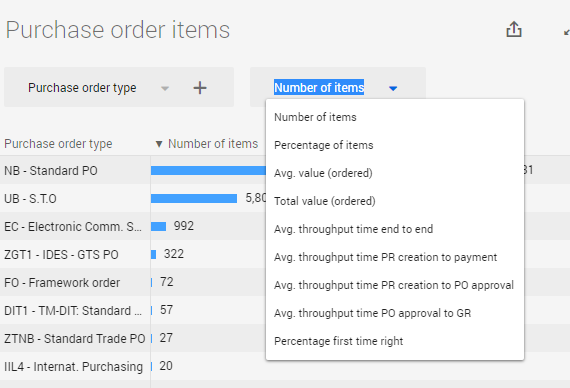
Task: Add a dimension with plus icon
Action: point(200,88)
